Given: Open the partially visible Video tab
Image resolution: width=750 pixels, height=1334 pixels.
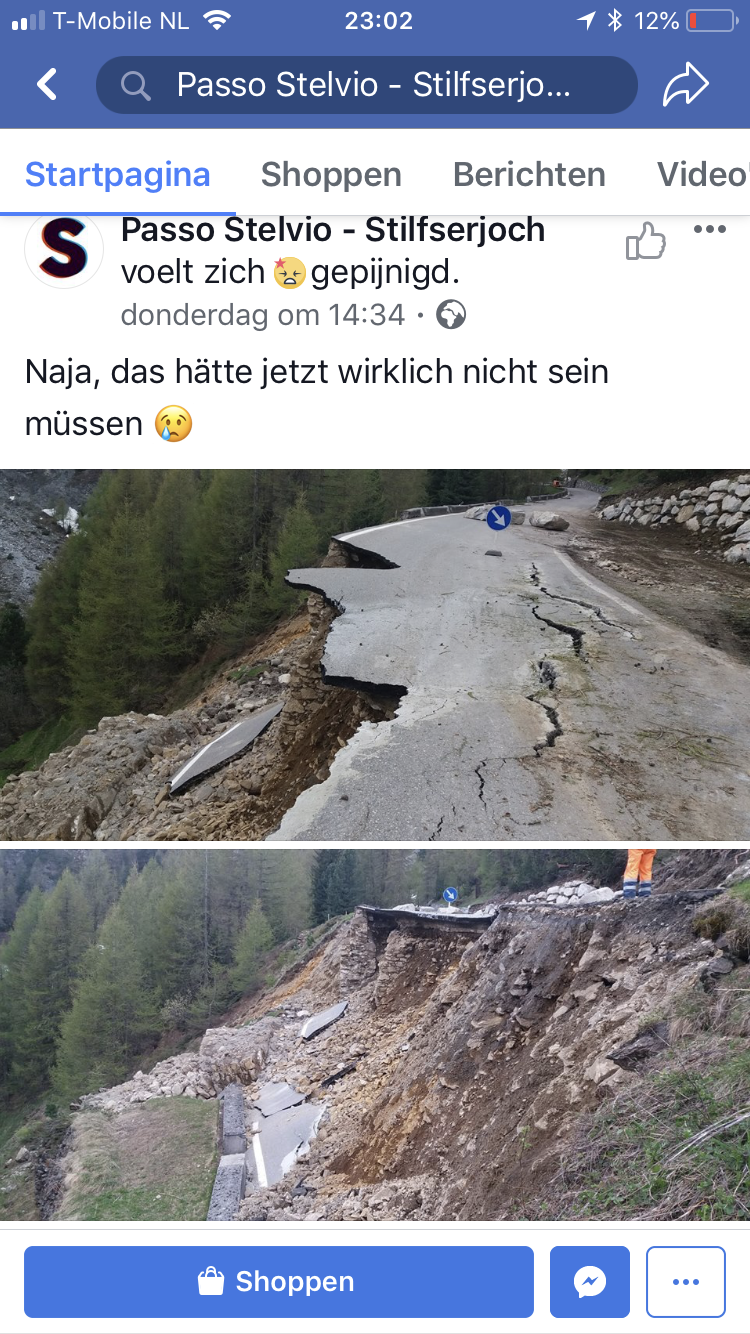Looking at the screenshot, I should (x=703, y=175).
